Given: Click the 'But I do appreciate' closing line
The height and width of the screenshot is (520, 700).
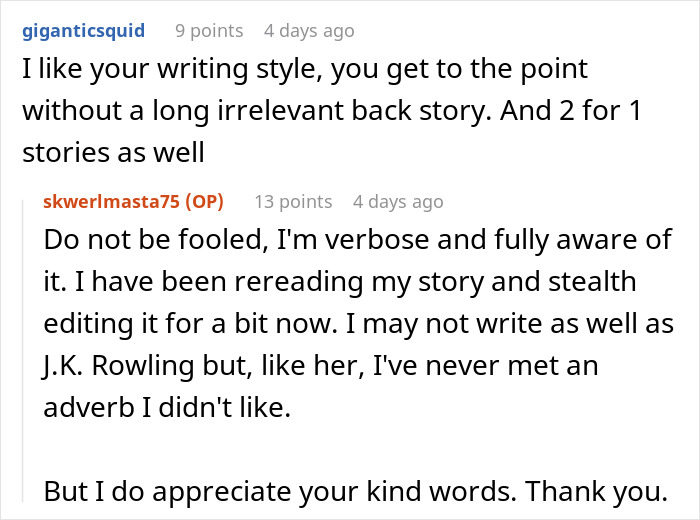Looking at the screenshot, I should [355, 491].
